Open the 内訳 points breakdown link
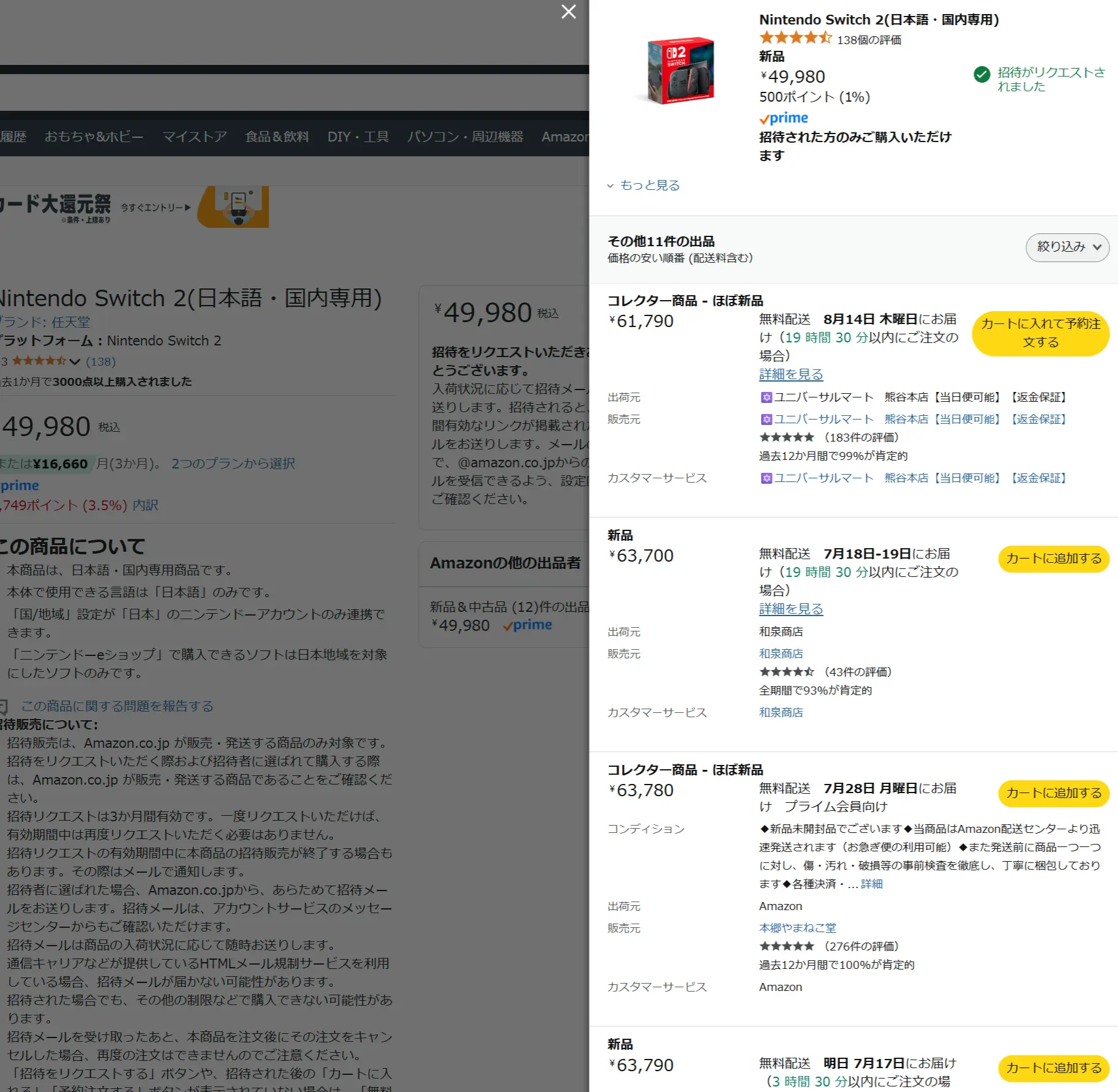Screen dimensions: 1118x1092 pyautogui.click(x=145, y=505)
